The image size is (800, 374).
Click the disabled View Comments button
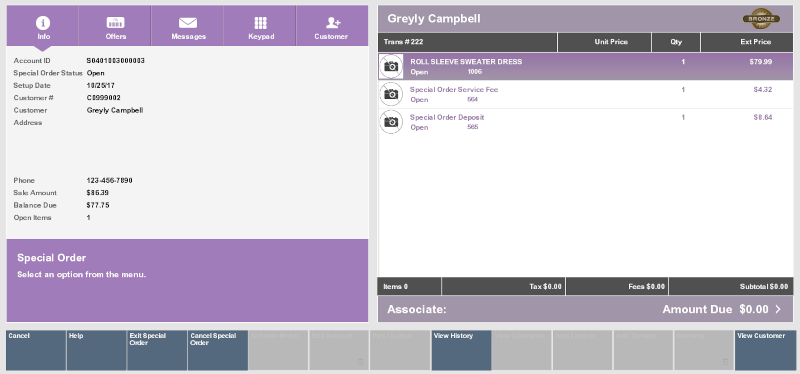click(522, 350)
